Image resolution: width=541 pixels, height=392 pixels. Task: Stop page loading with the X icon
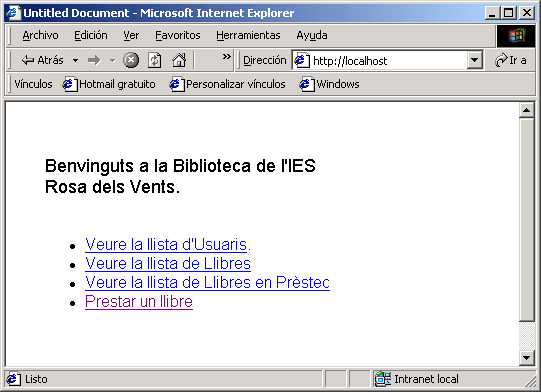pyautogui.click(x=131, y=60)
